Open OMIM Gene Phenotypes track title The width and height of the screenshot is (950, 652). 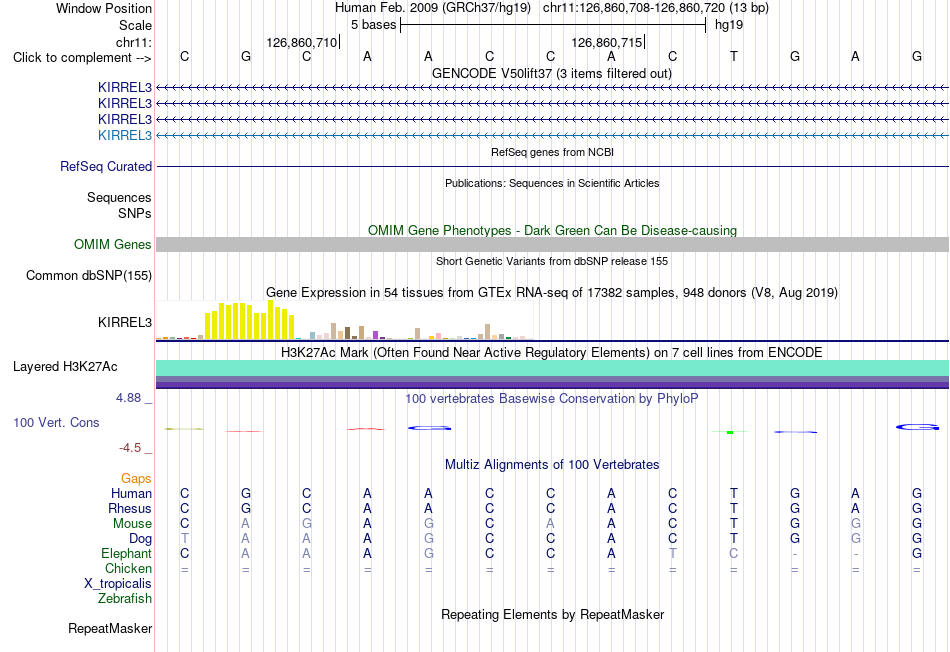[x=552, y=230]
